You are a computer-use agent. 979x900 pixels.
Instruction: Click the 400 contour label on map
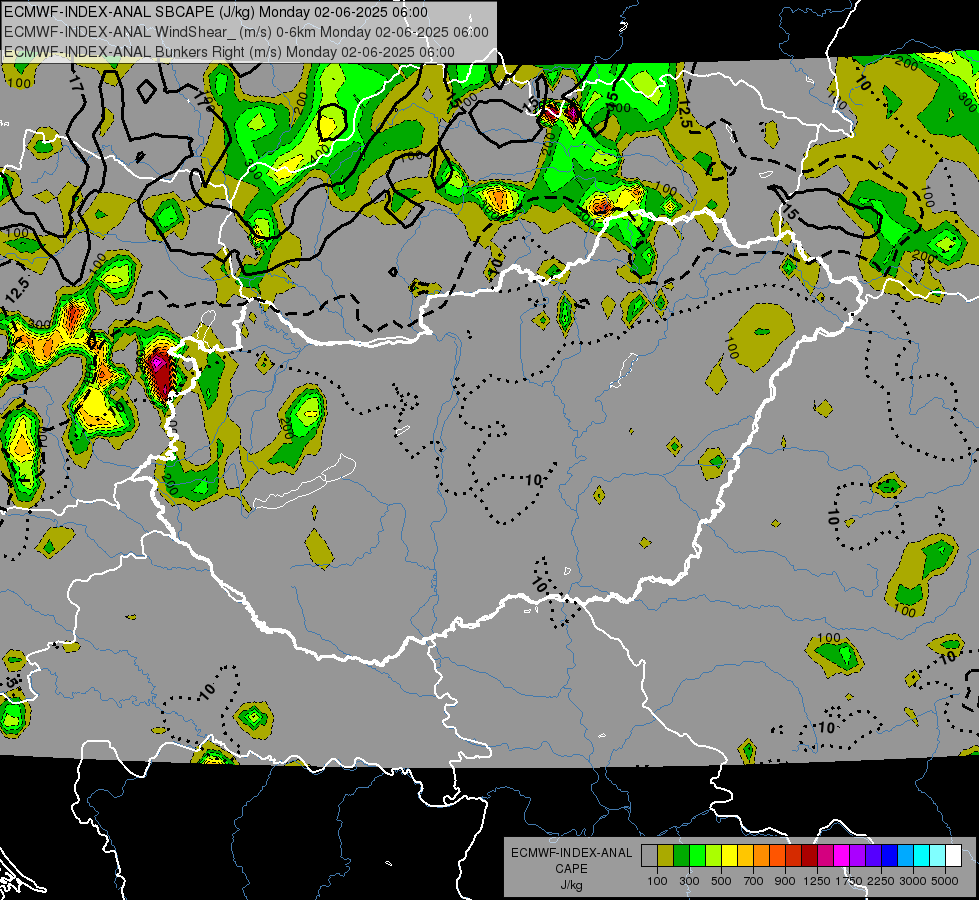click(x=321, y=152)
